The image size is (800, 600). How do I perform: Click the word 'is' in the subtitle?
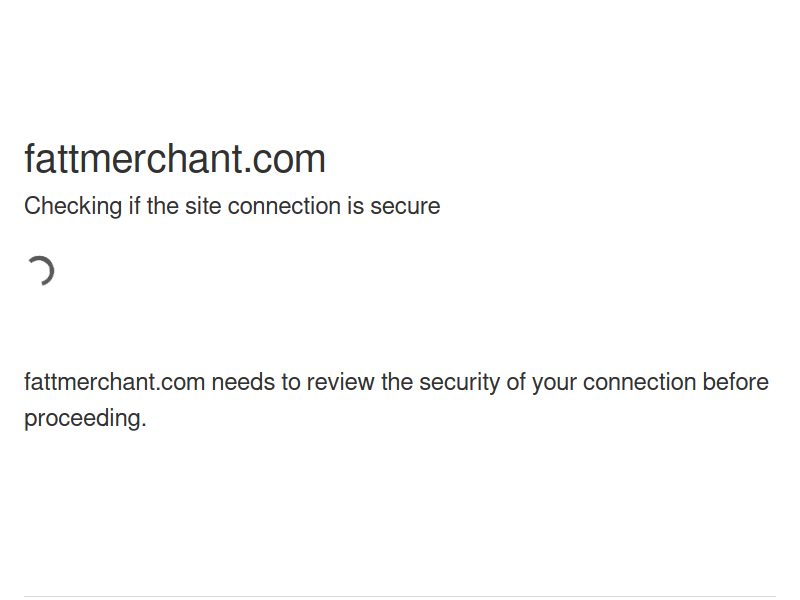pos(356,206)
